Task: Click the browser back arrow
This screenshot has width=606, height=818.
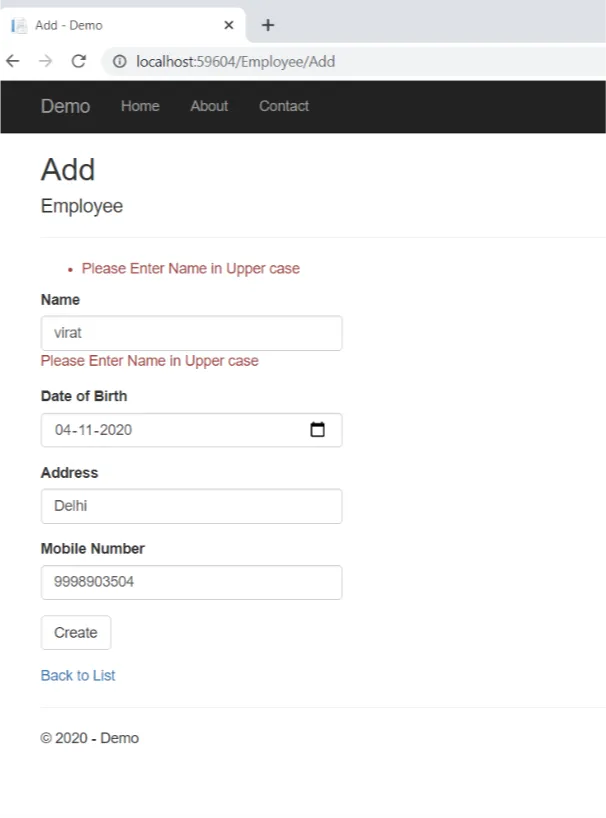Action: [13, 62]
